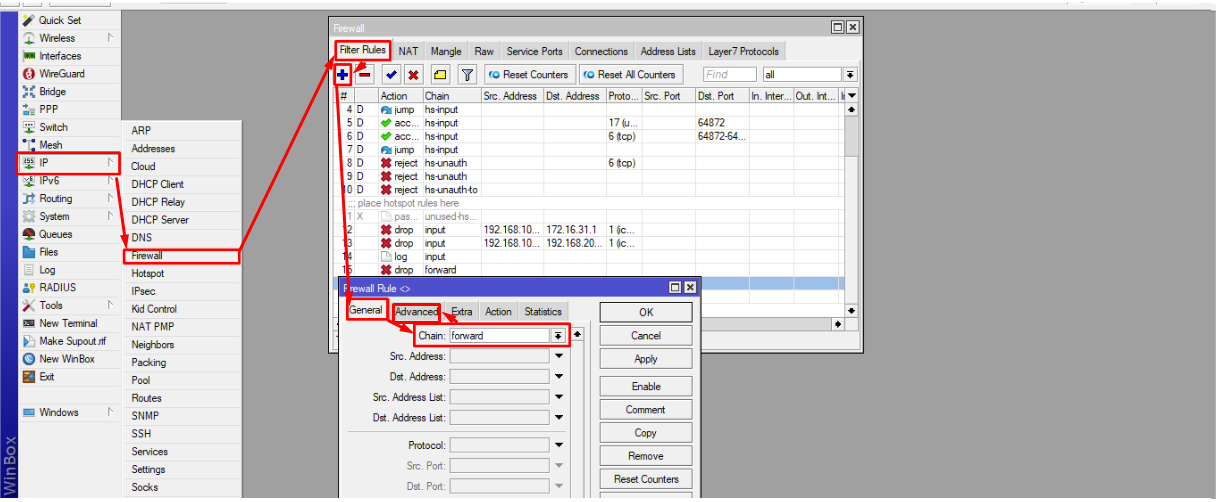The image size is (1221, 502).
Task: Expand the Src. Address field
Action: pyautogui.click(x=559, y=356)
